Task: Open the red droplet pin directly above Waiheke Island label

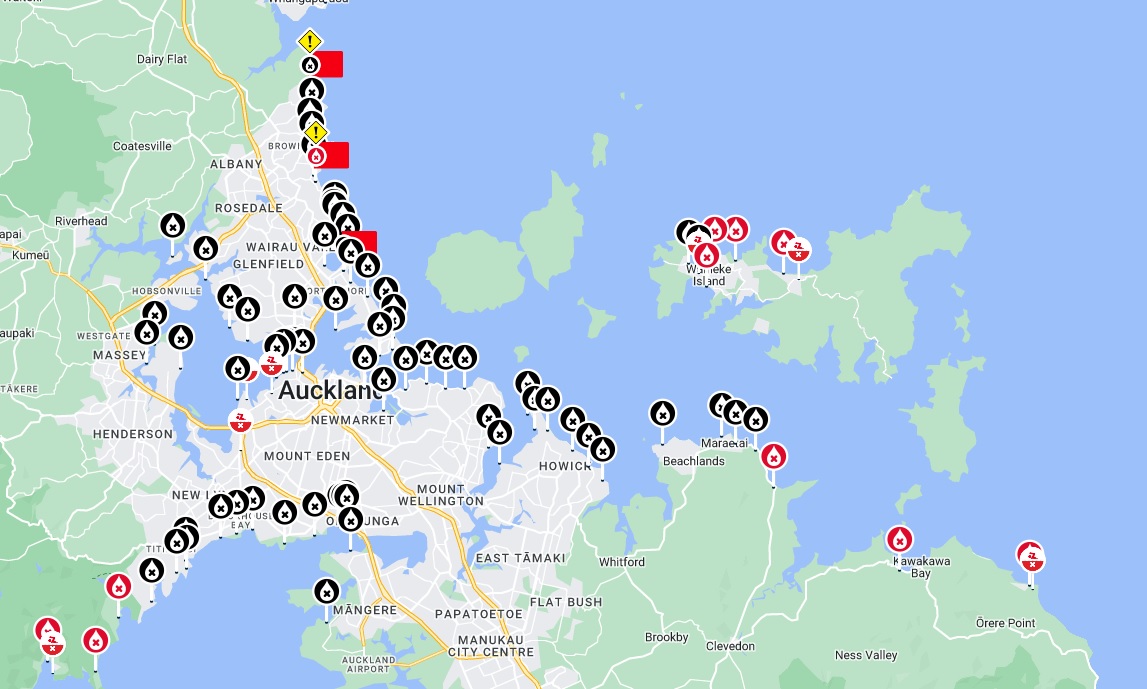Action: (707, 255)
